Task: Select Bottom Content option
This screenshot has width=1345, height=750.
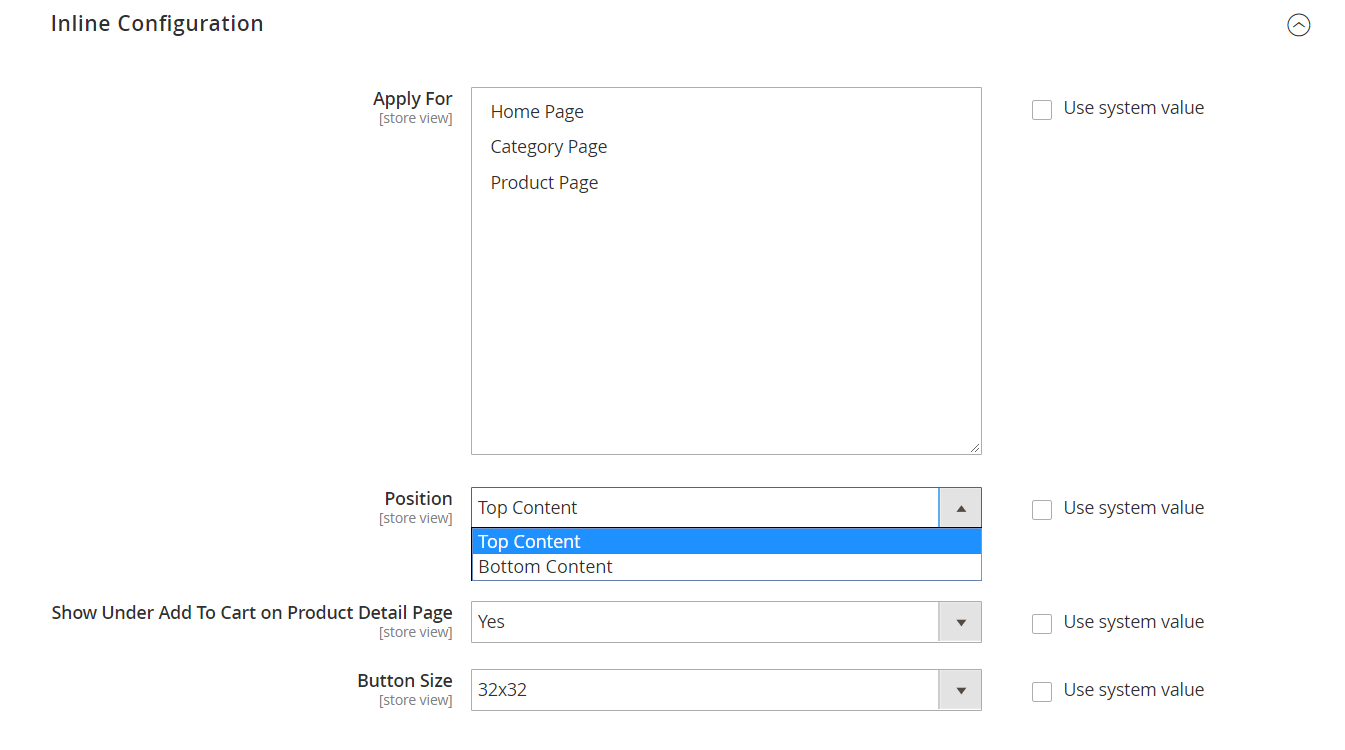Action: 725,567
